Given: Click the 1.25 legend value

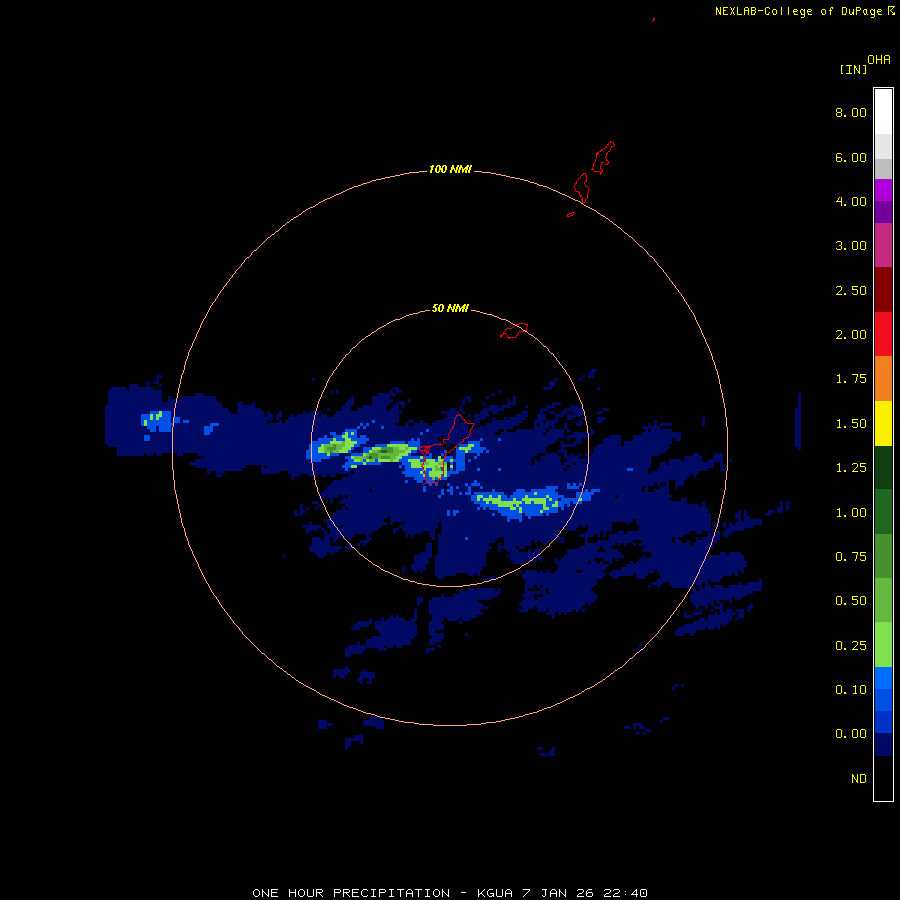Looking at the screenshot, I should point(851,468).
